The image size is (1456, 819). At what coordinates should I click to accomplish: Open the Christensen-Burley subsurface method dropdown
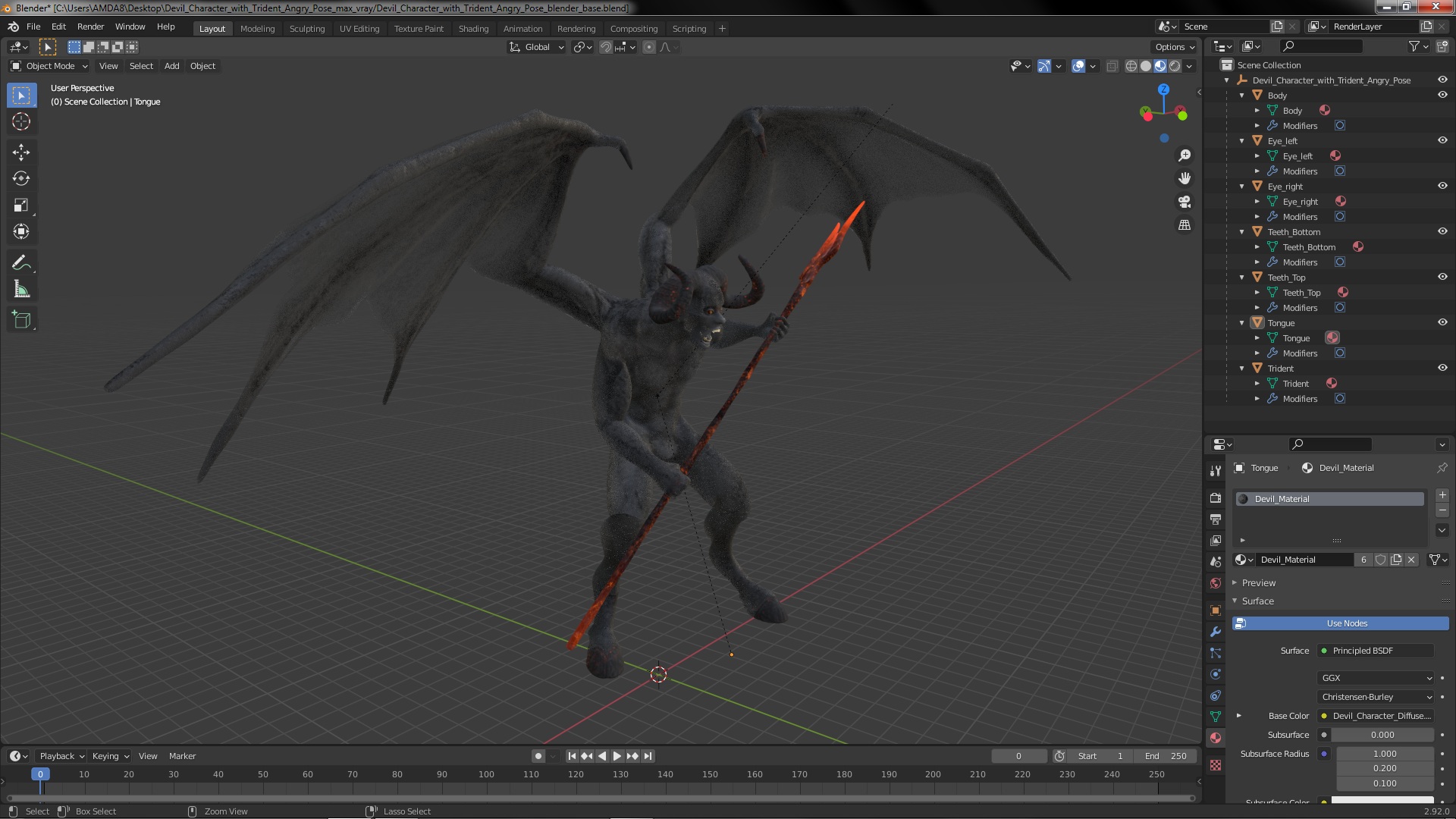1376,697
